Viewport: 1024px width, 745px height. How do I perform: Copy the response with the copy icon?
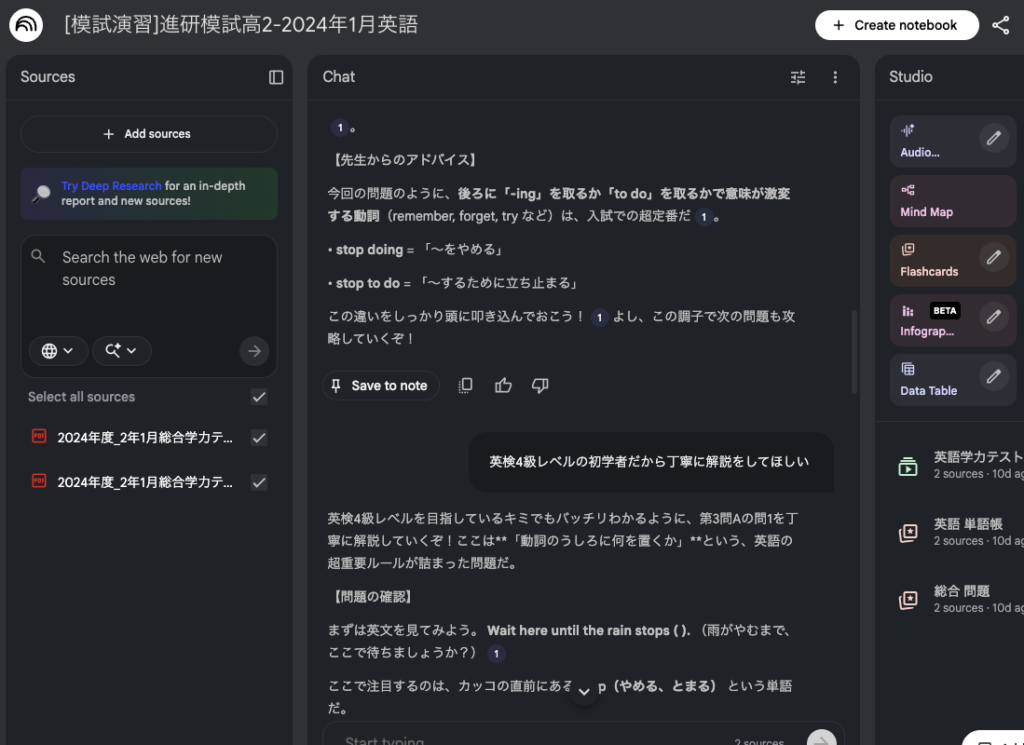465,386
